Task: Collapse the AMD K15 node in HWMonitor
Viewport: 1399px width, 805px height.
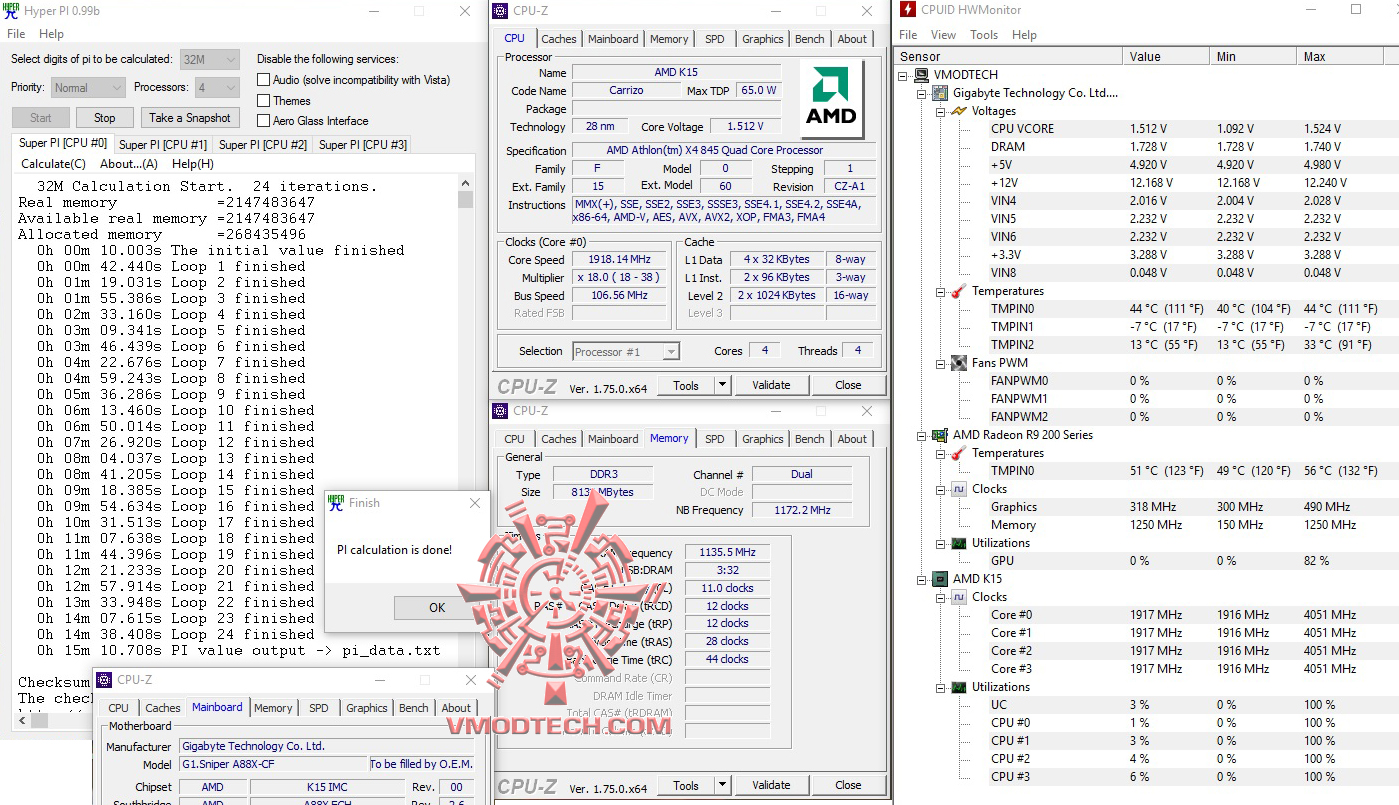Action: click(922, 579)
